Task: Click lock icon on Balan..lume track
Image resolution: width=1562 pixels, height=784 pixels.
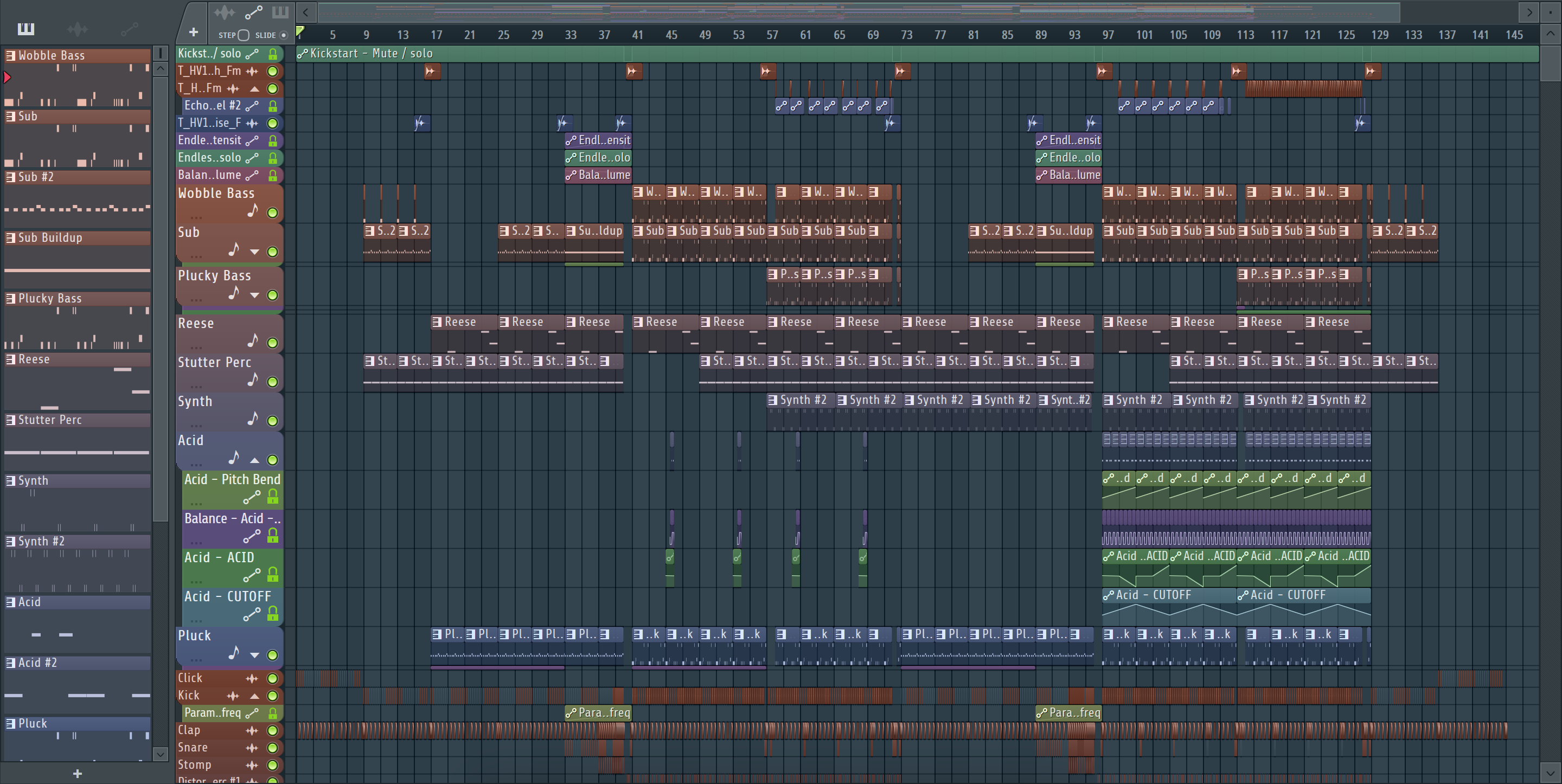Action: tap(273, 176)
